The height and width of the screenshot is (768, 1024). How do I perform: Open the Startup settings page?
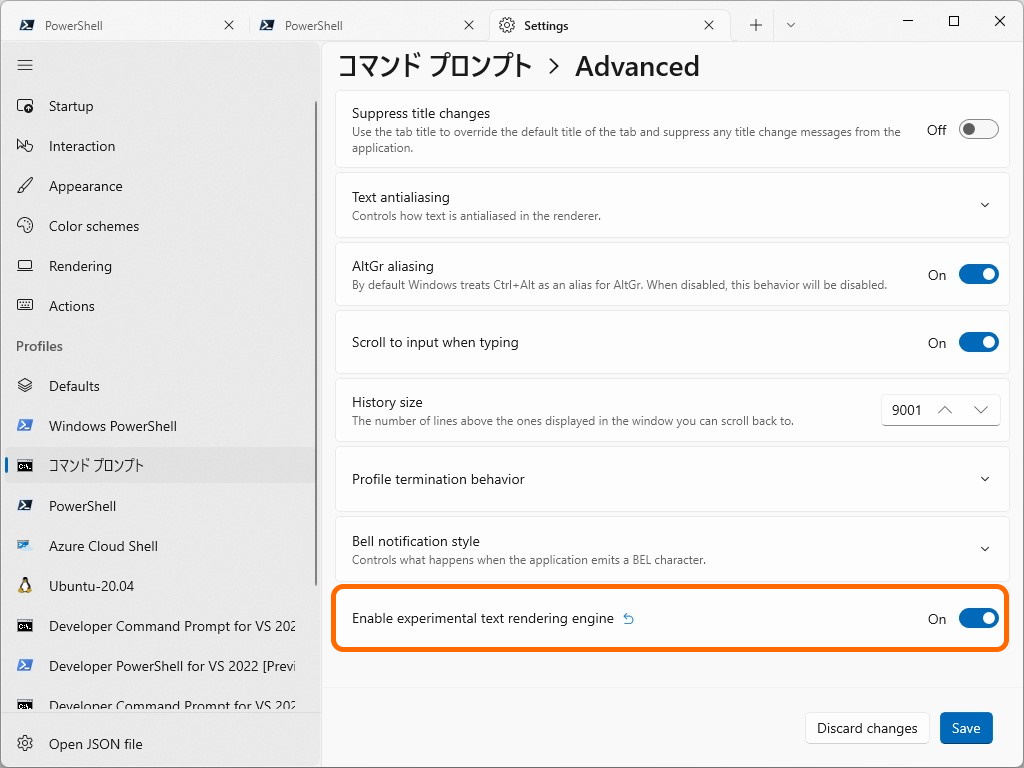[70, 106]
